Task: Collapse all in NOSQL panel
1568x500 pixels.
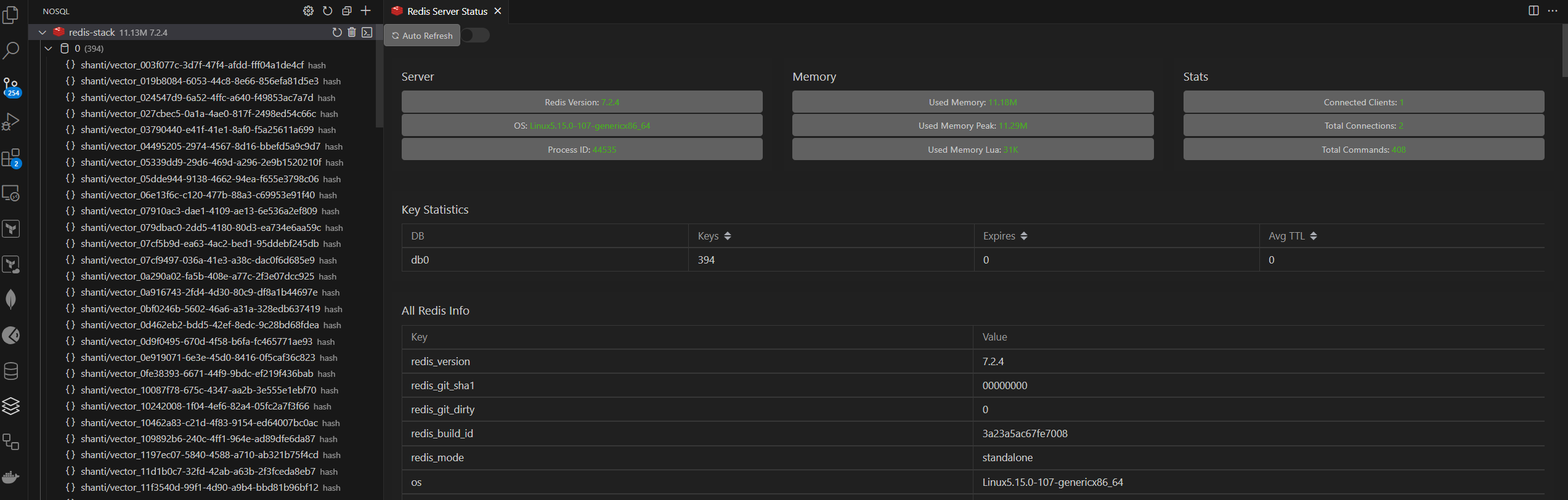Action: 347,11
